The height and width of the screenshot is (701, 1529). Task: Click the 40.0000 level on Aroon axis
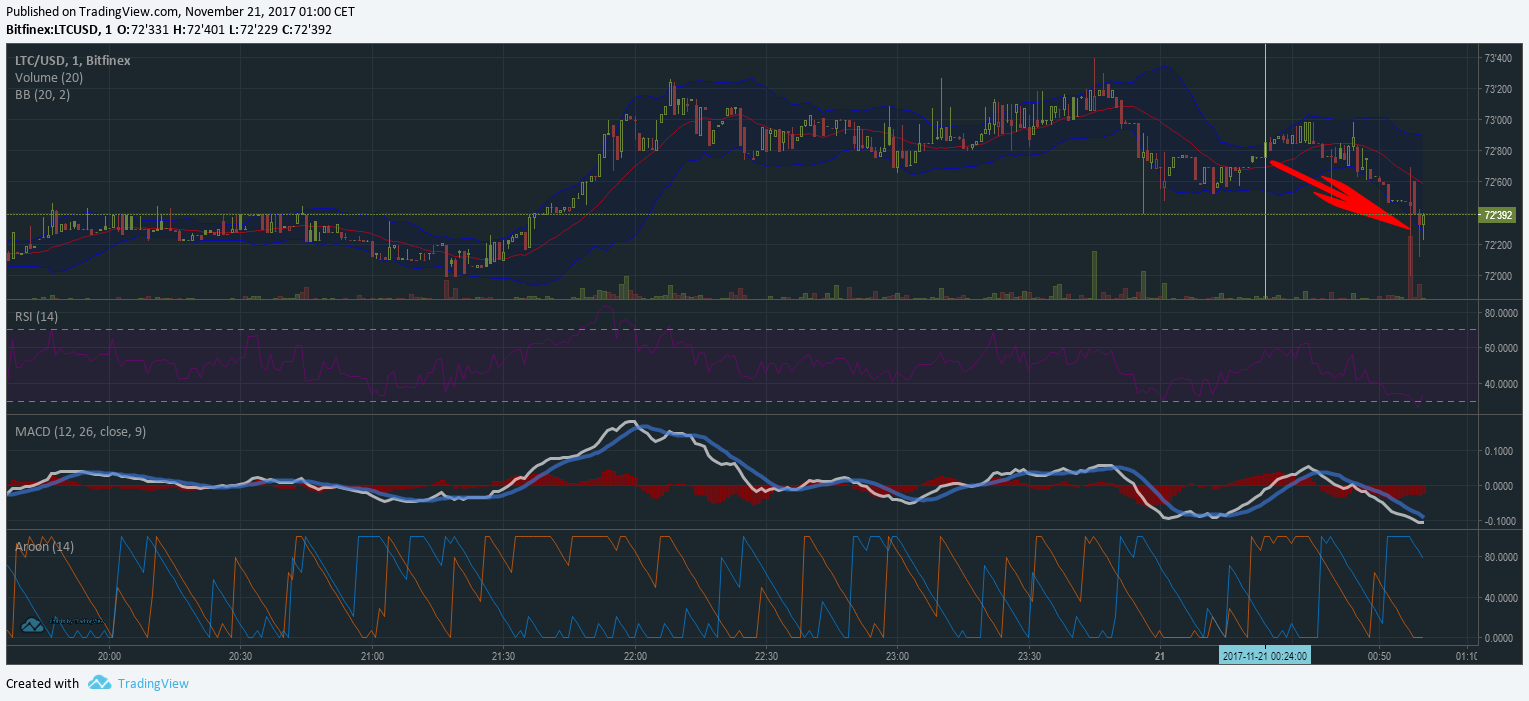pos(1502,599)
